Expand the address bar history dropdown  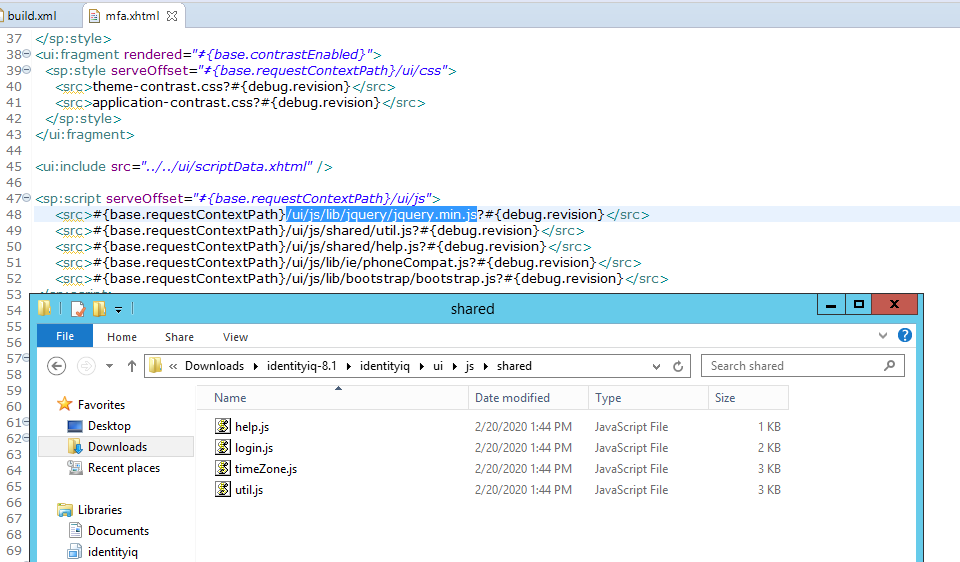655,366
